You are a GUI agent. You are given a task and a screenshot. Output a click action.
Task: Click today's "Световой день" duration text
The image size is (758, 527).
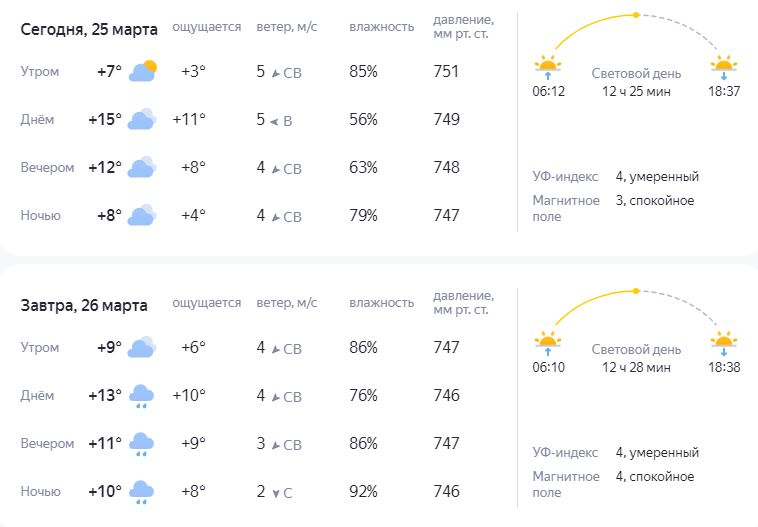pyautogui.click(x=636, y=91)
